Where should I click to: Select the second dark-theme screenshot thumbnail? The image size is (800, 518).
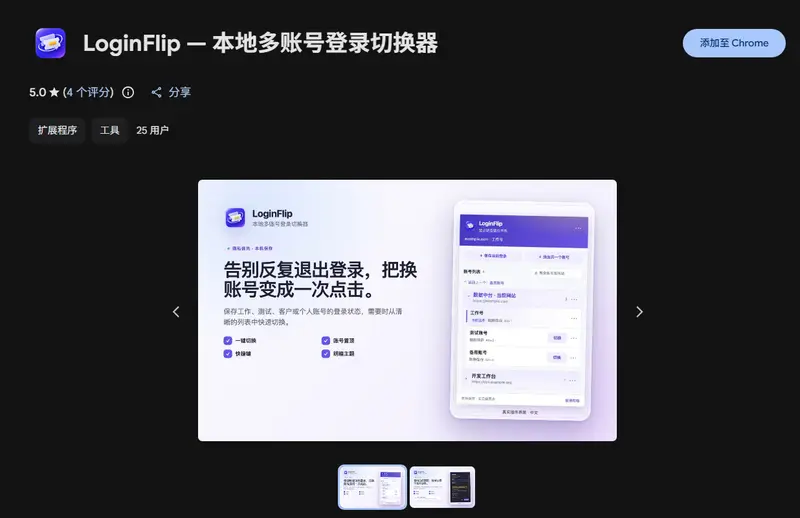click(442, 487)
